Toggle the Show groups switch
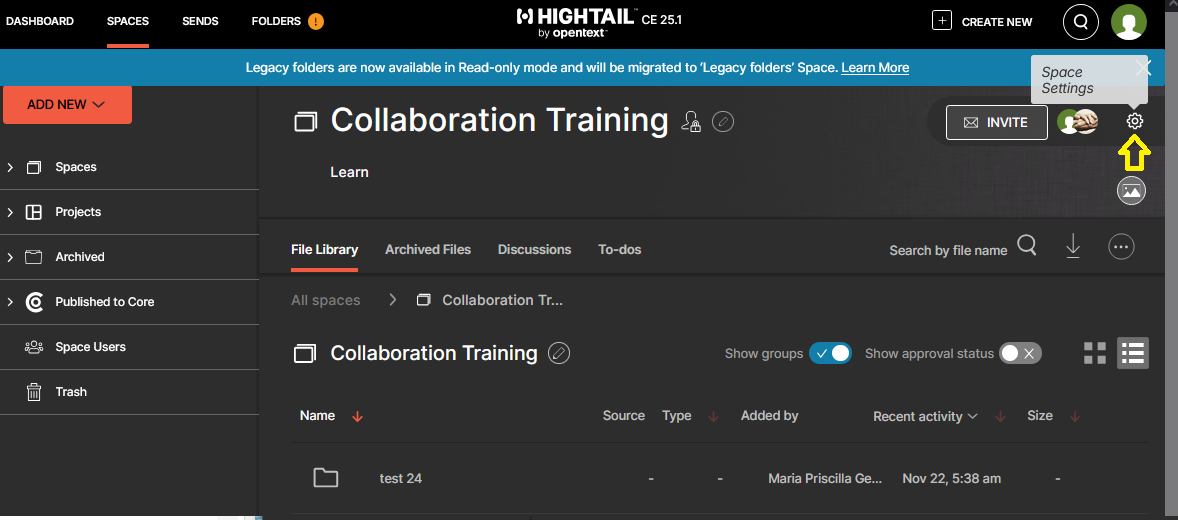 [830, 353]
